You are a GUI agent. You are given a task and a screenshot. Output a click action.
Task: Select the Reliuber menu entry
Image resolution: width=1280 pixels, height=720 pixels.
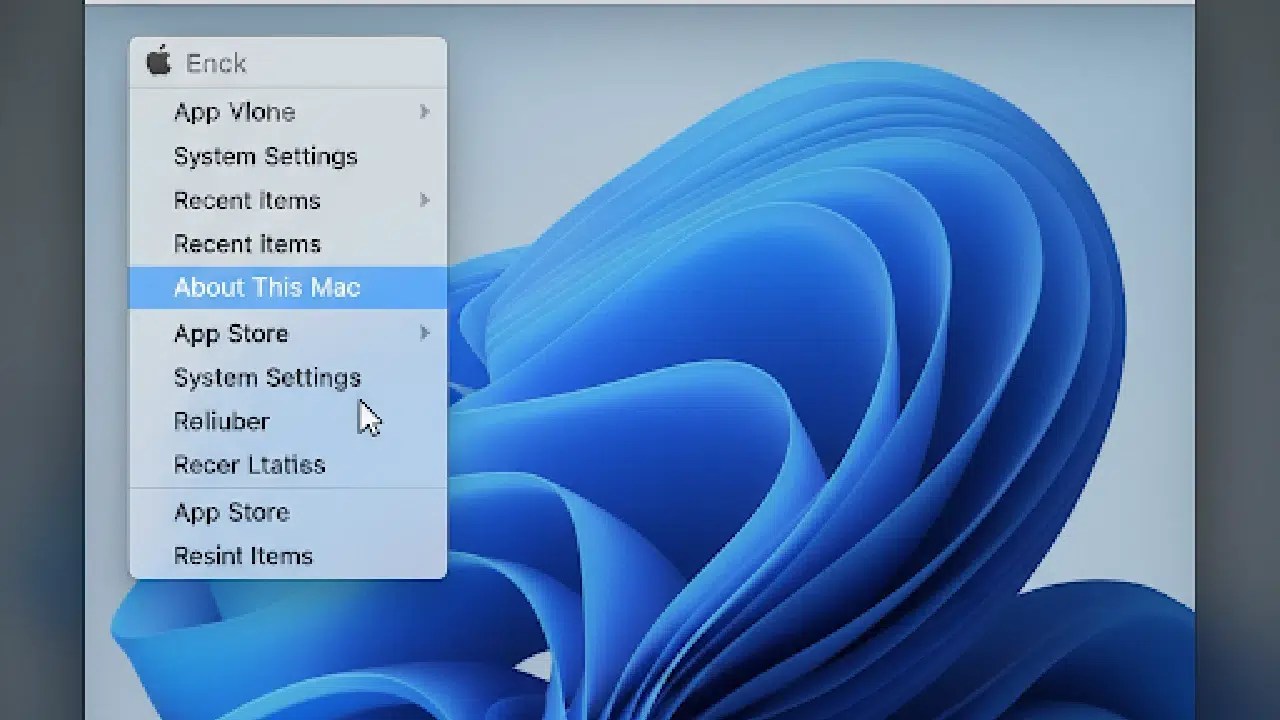288,421
